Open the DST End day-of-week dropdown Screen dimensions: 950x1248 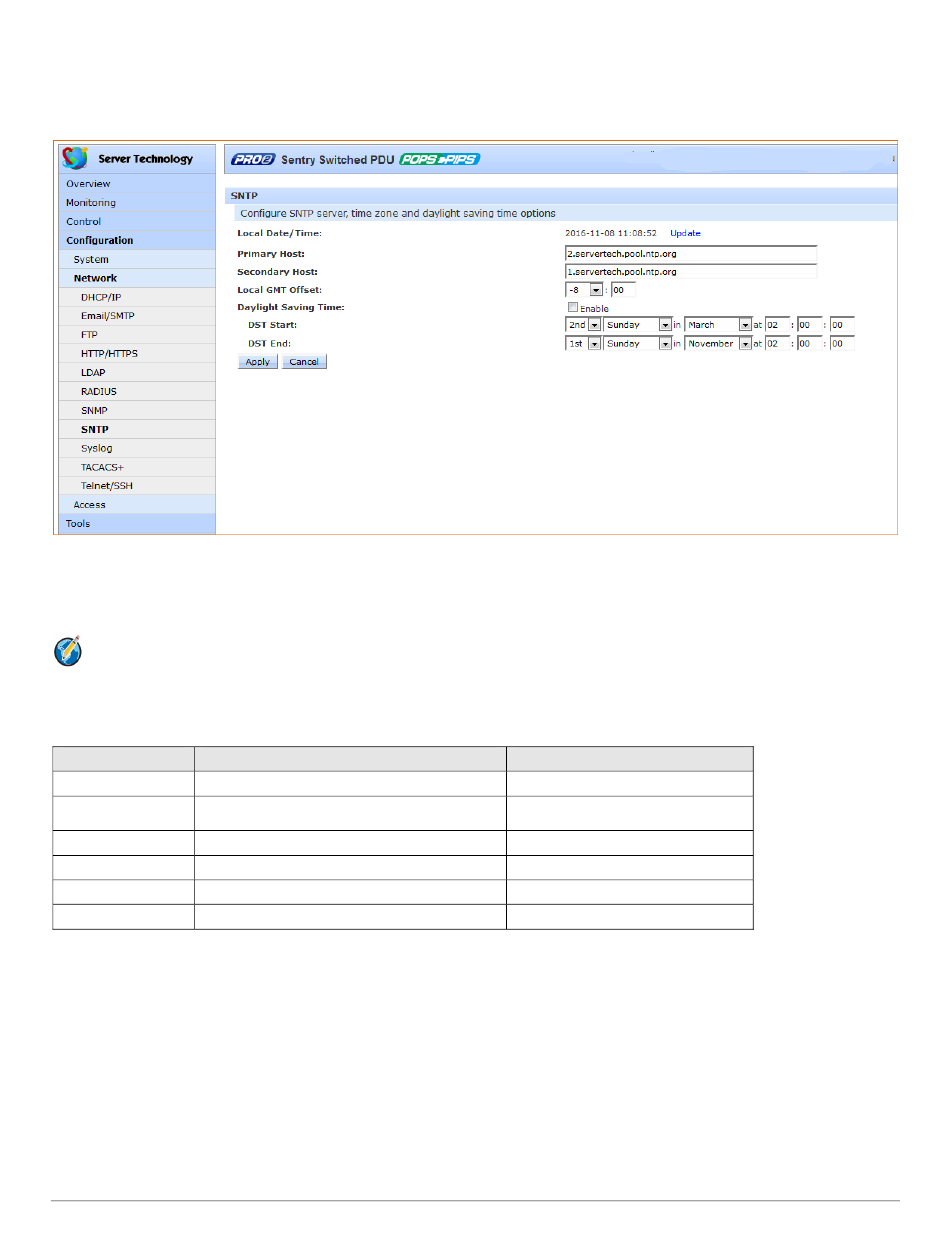665,344
